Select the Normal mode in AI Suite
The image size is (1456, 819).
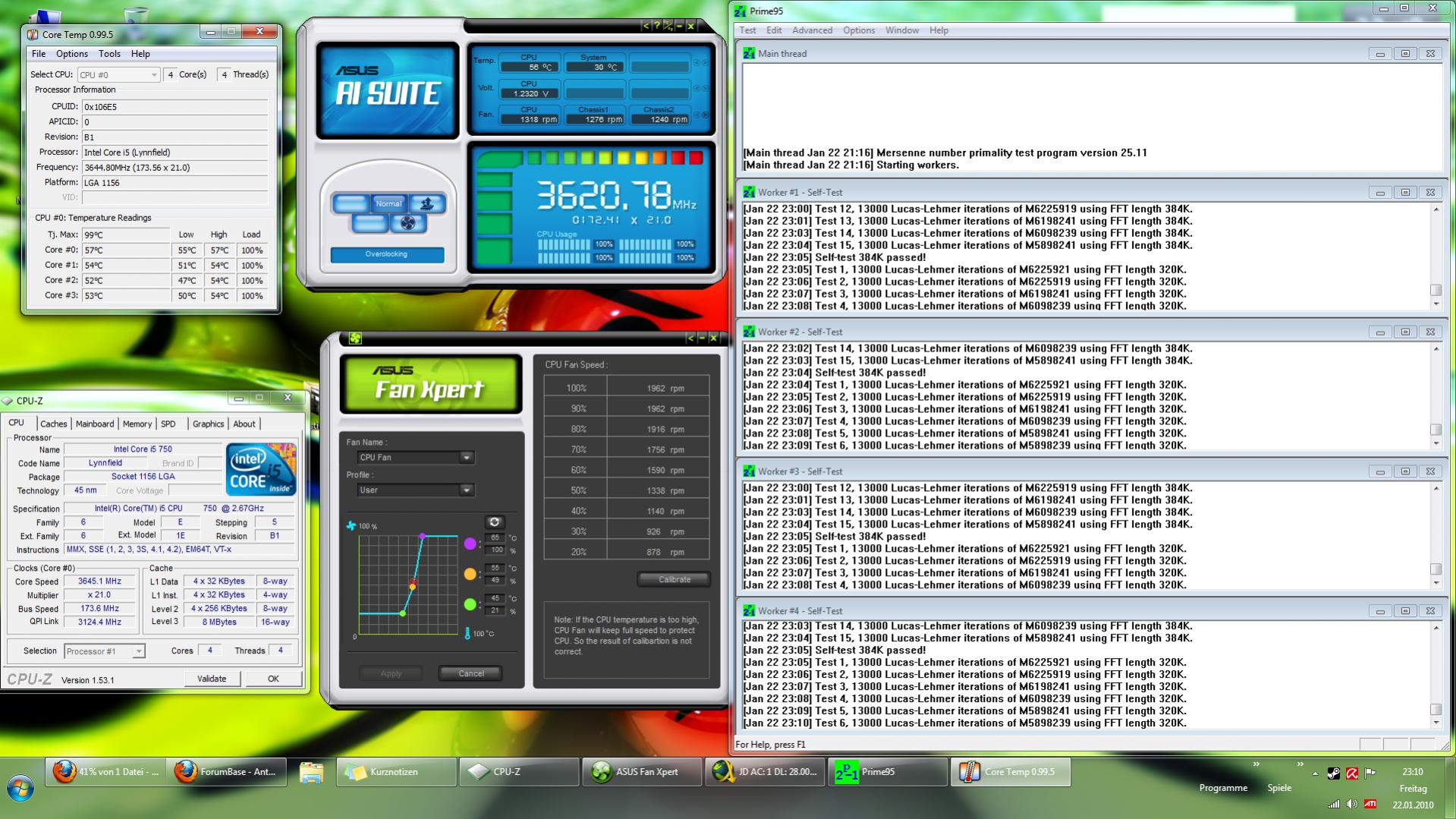388,203
